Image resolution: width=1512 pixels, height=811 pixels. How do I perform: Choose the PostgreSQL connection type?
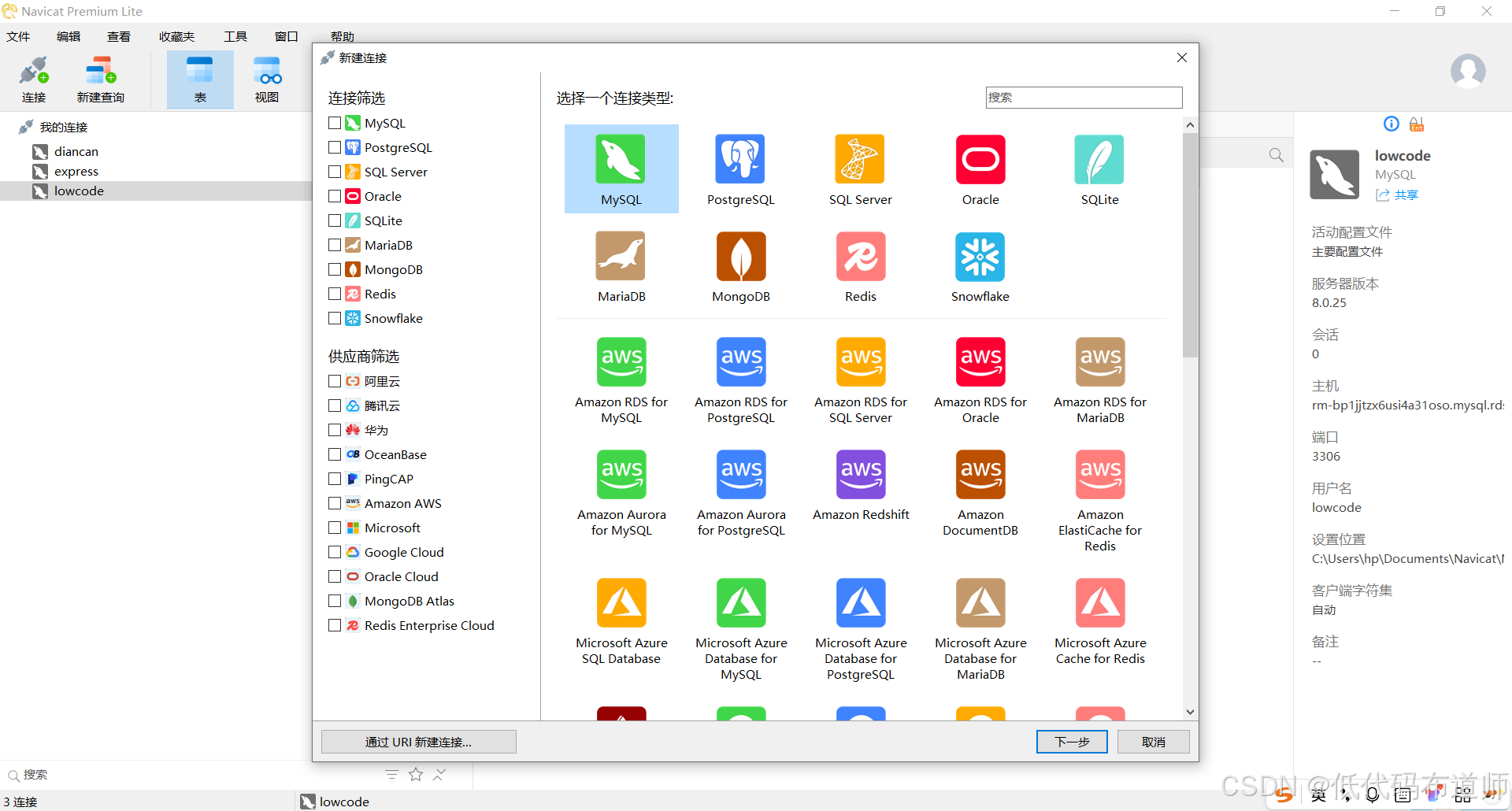740,168
